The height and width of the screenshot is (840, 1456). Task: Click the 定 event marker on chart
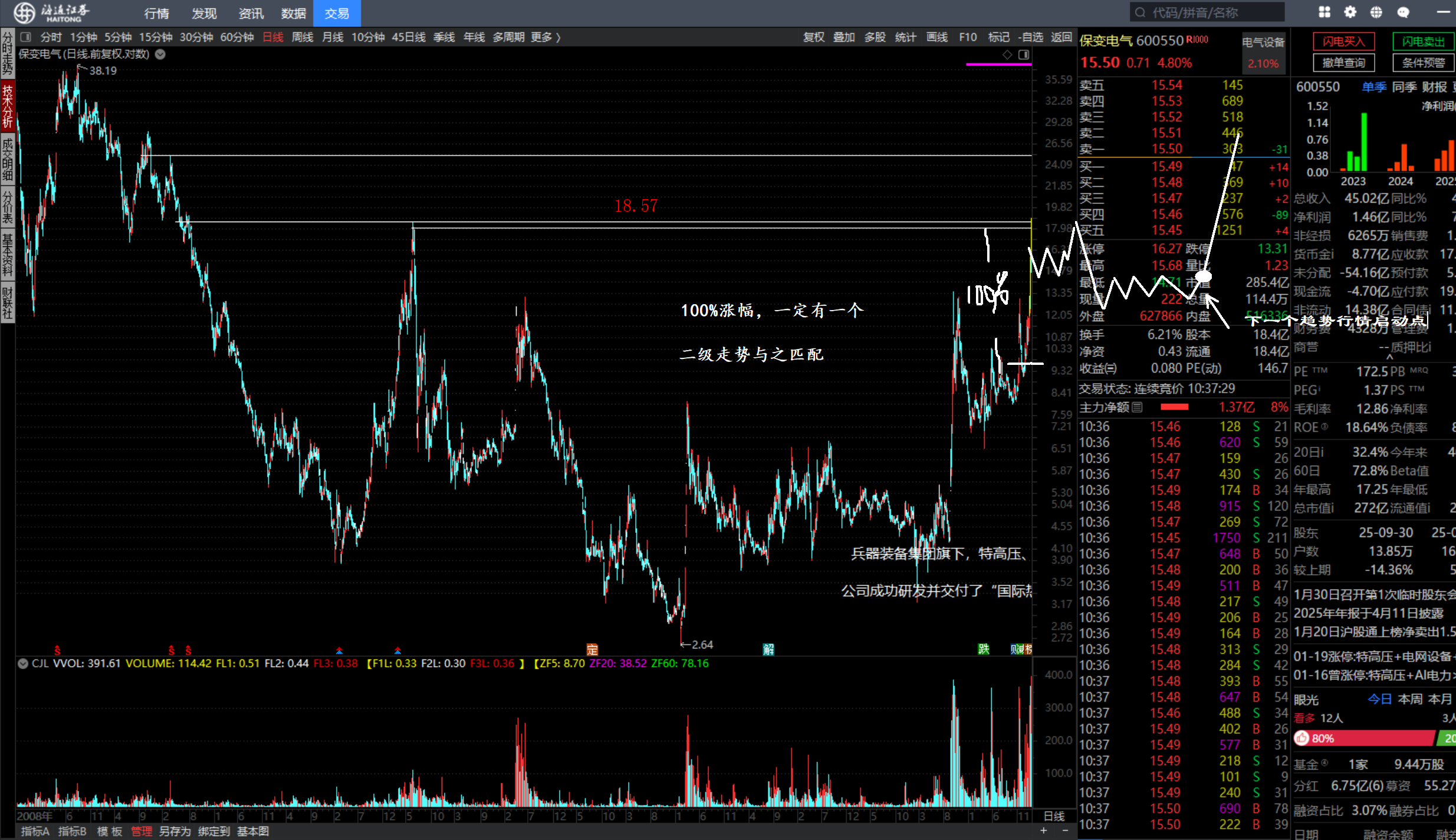(x=592, y=650)
